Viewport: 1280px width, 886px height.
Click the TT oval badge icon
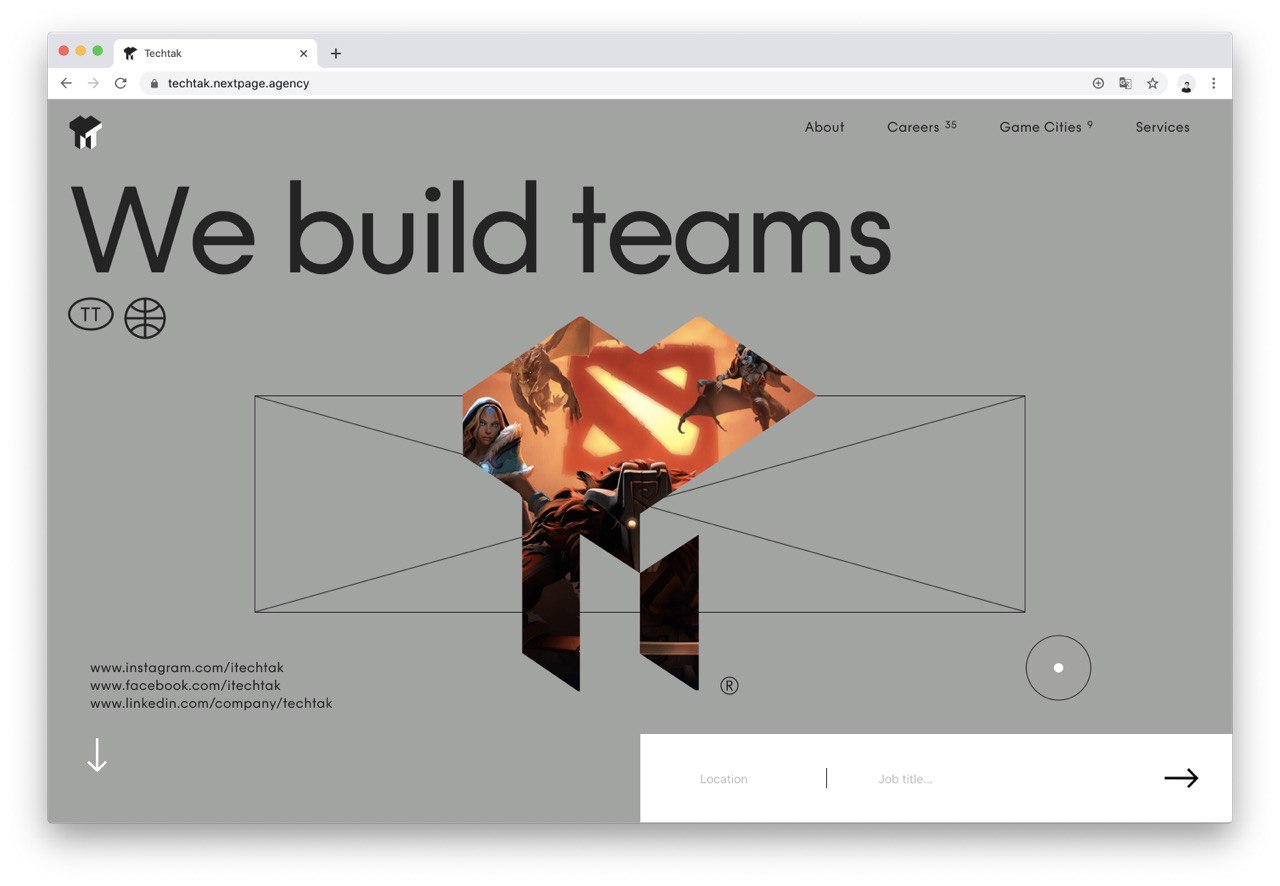pos(91,314)
